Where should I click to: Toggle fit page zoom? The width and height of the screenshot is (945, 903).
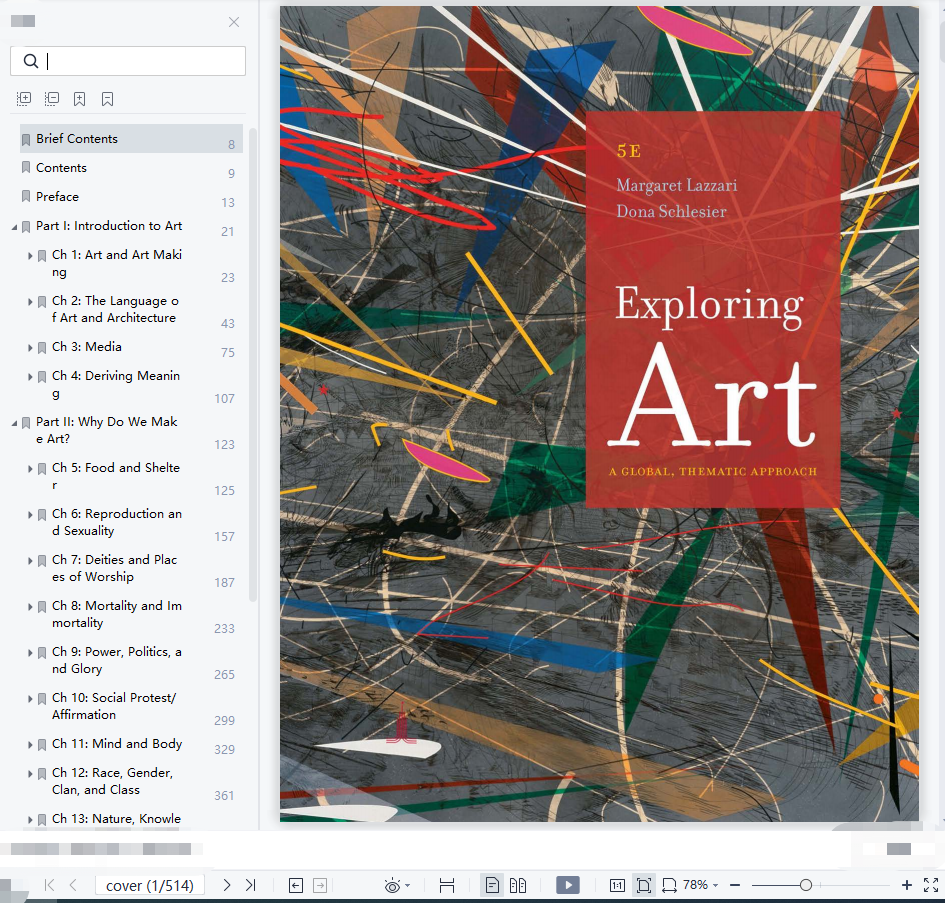644,885
